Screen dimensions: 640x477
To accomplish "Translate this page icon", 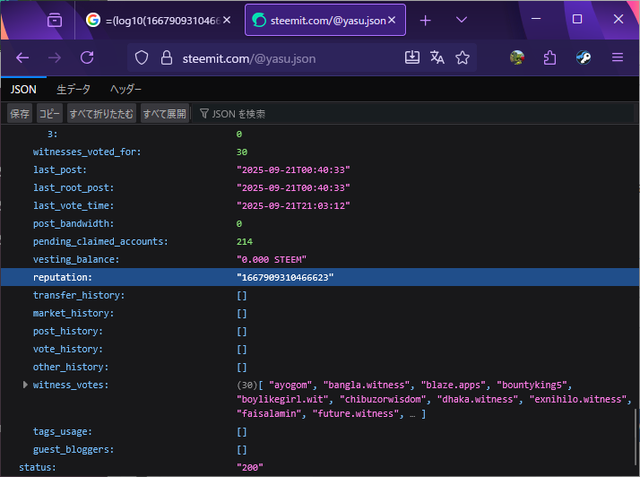I will [x=437, y=58].
